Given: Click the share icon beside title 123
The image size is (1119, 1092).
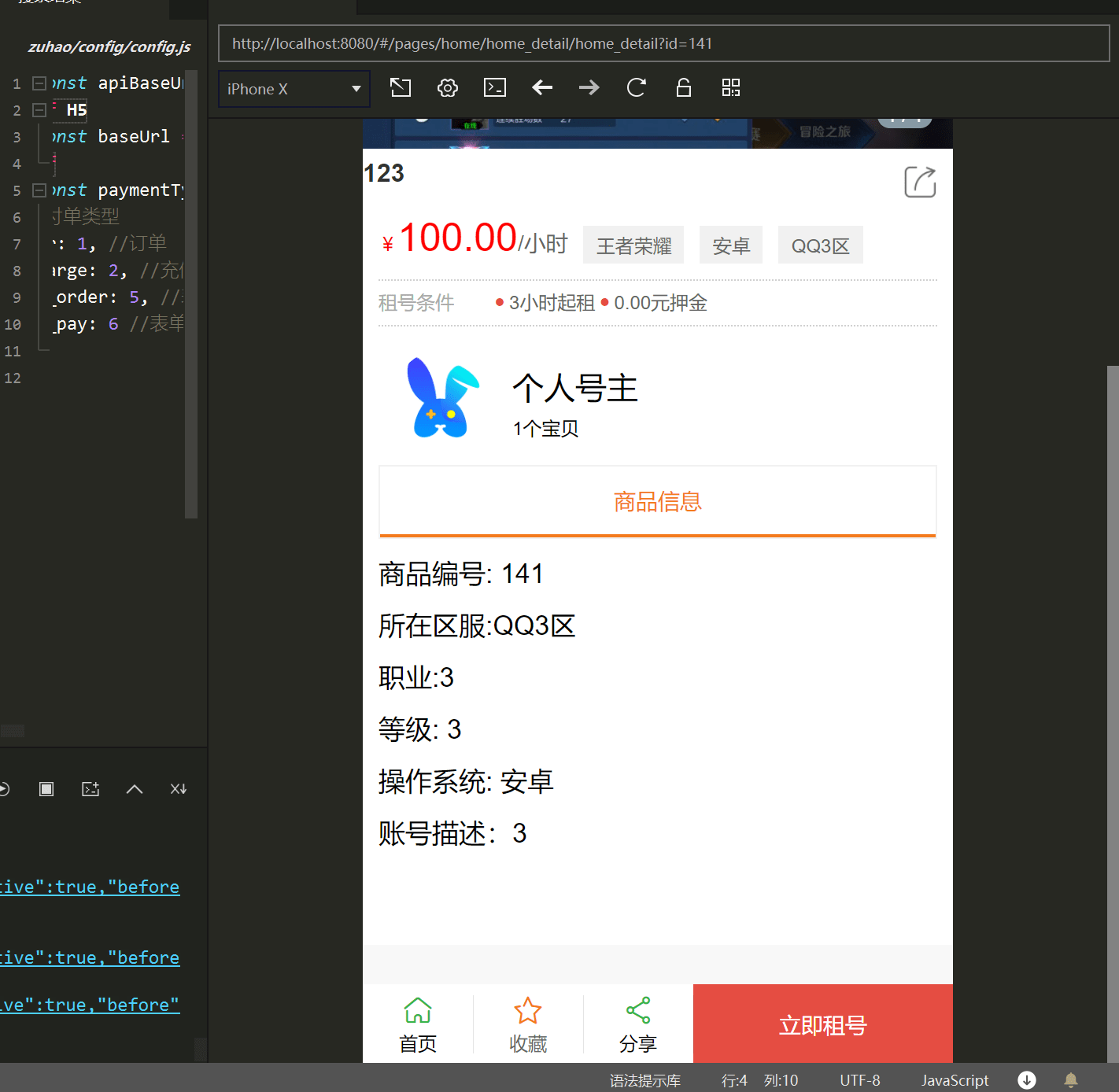Looking at the screenshot, I should [x=920, y=182].
